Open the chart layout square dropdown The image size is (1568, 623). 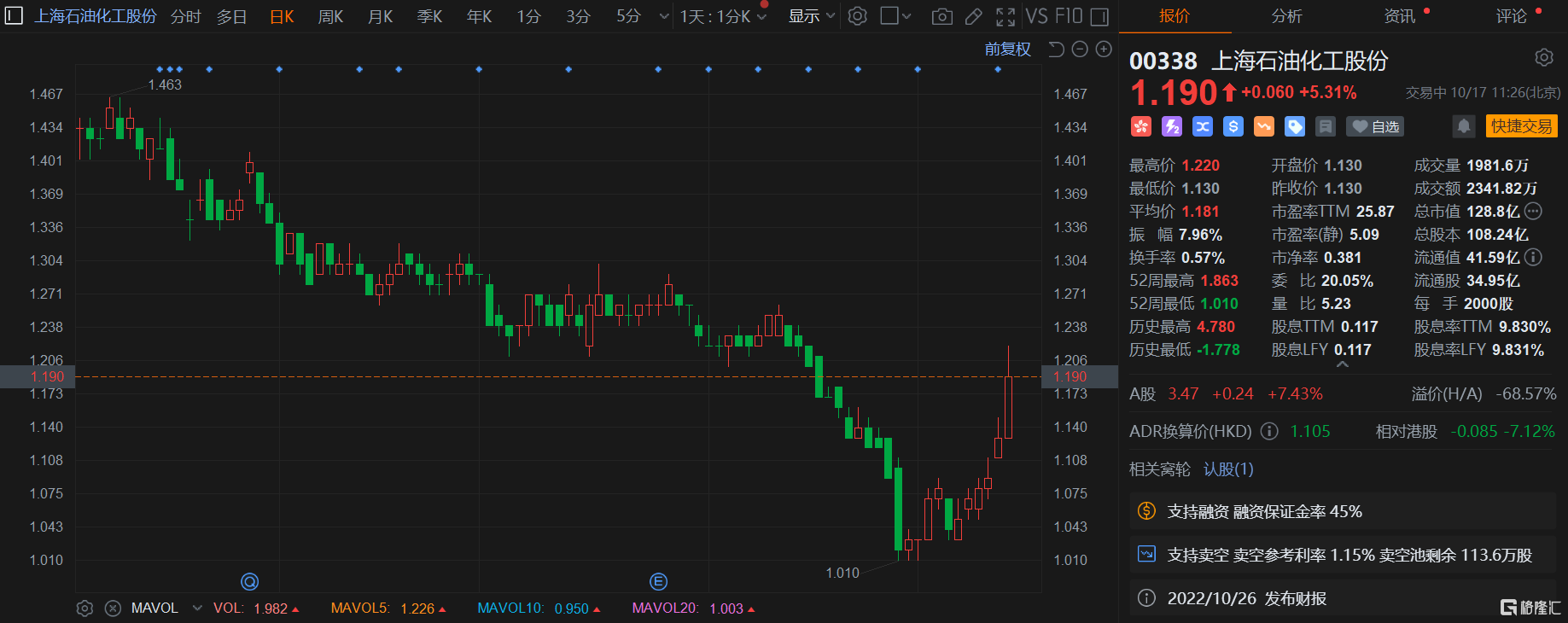(895, 16)
